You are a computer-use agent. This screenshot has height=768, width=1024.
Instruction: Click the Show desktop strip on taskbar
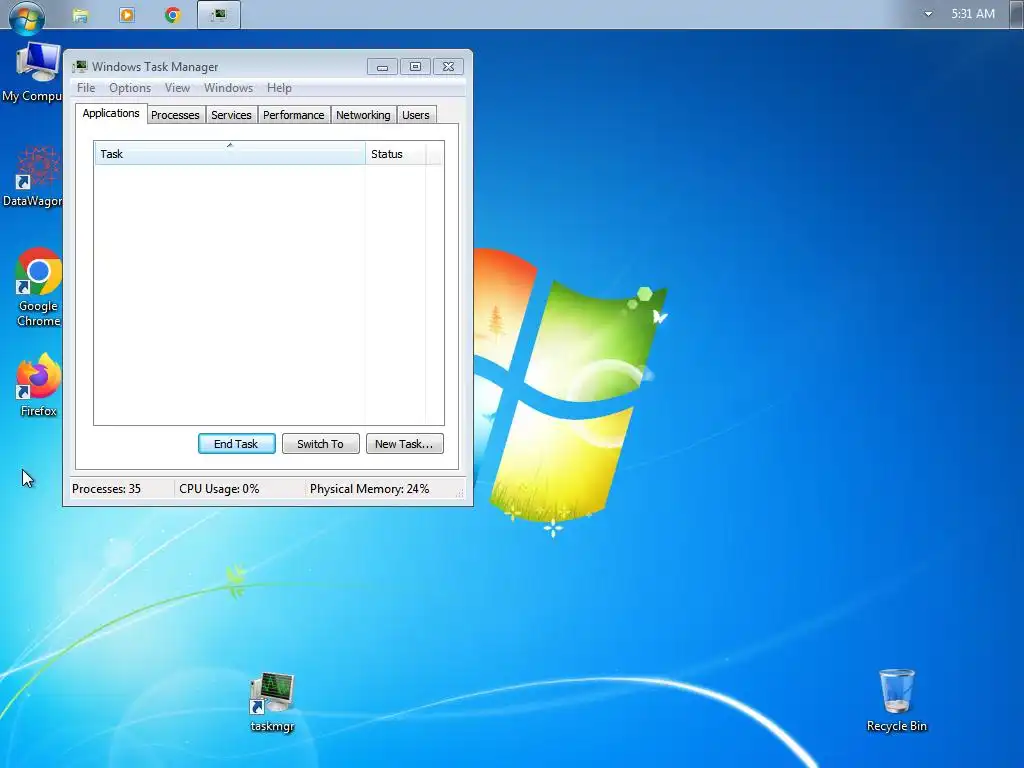click(x=1016, y=14)
